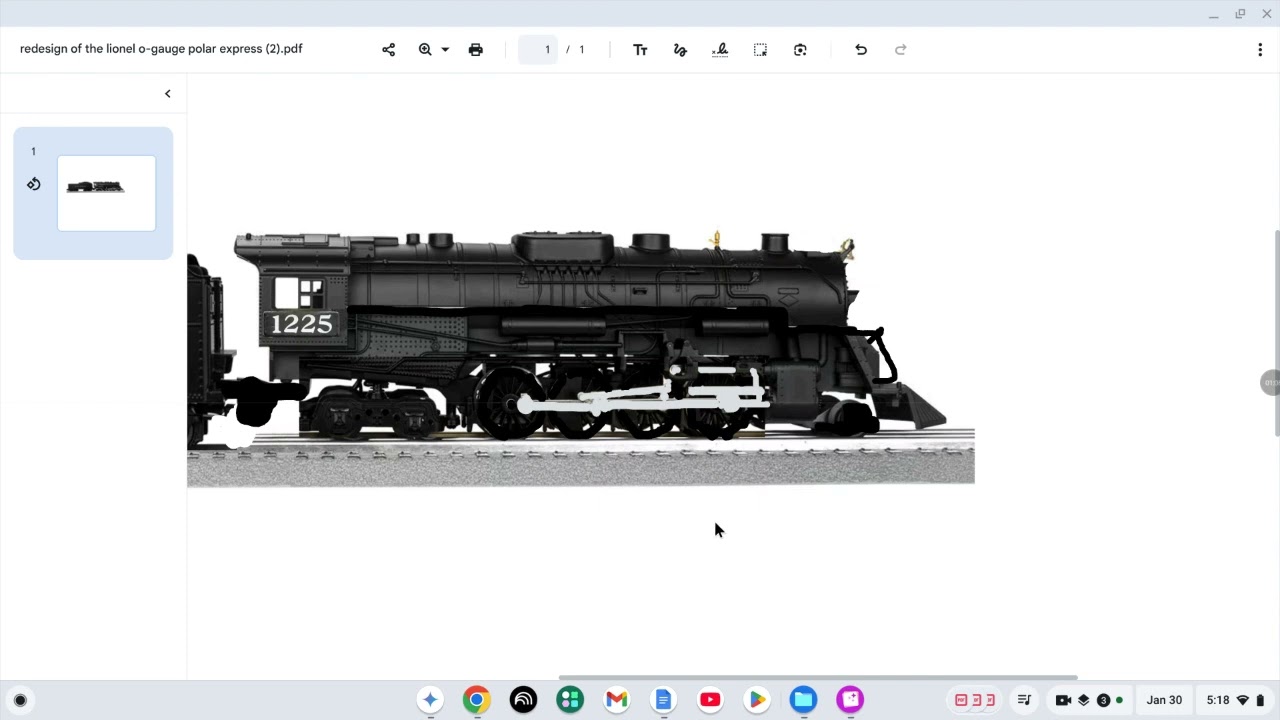Image resolution: width=1280 pixels, height=720 pixels.
Task: Open Google Docs from the shelf
Action: pyautogui.click(x=663, y=700)
